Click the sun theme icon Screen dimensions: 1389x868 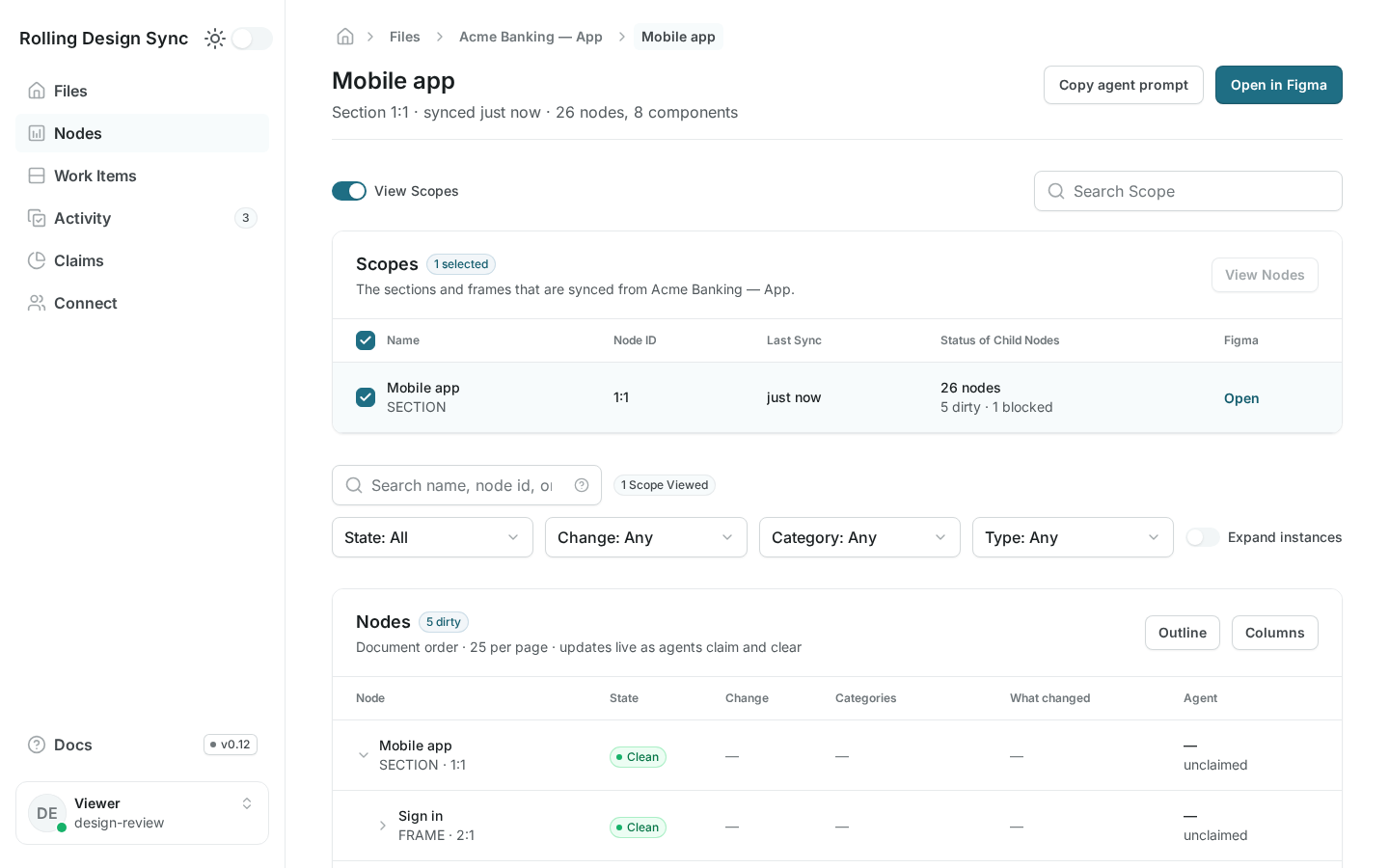coord(215,39)
